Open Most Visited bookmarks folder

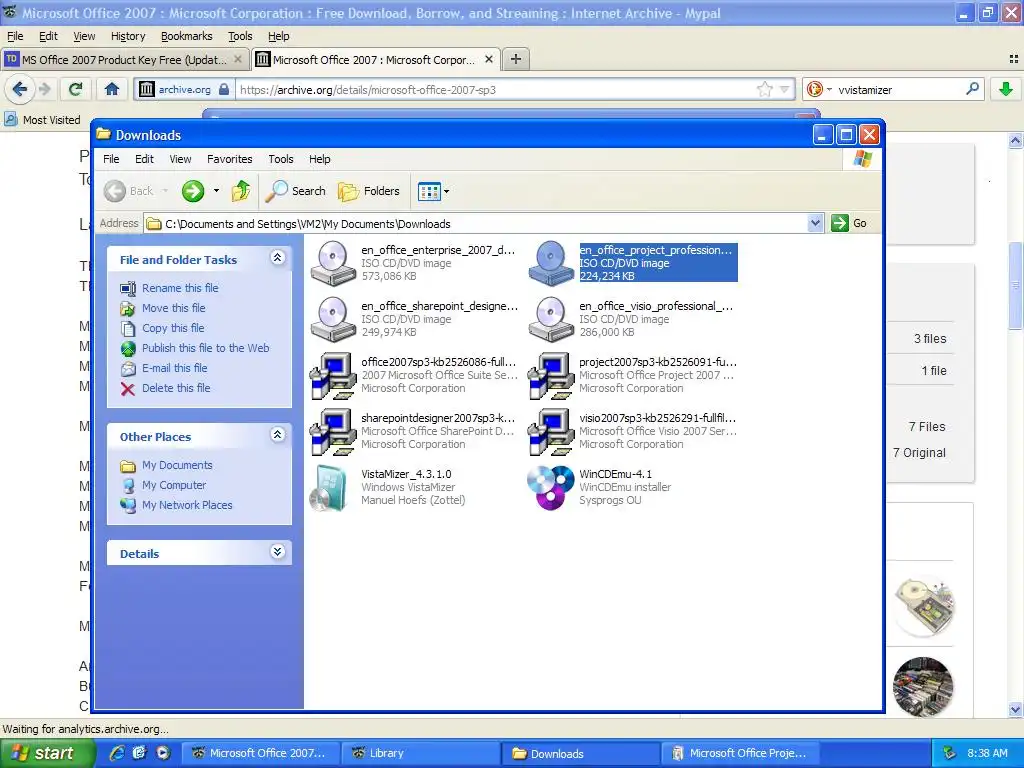pyautogui.click(x=42, y=120)
